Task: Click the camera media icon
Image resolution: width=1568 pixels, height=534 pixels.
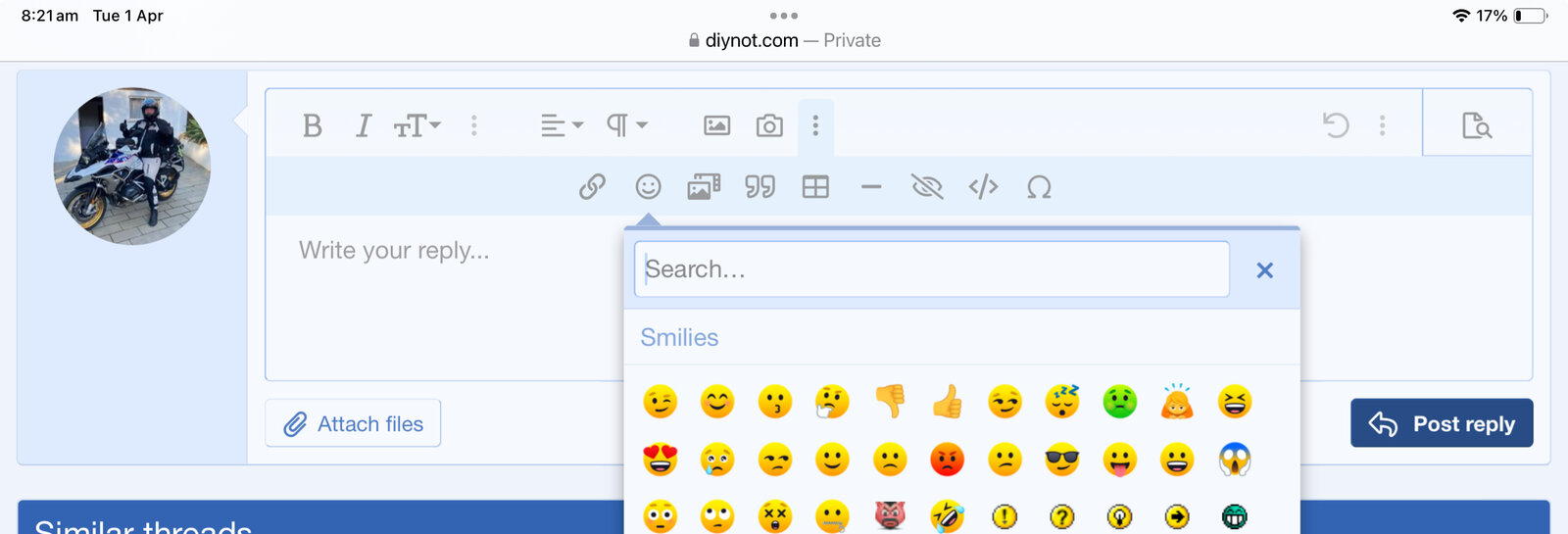Action: (769, 125)
